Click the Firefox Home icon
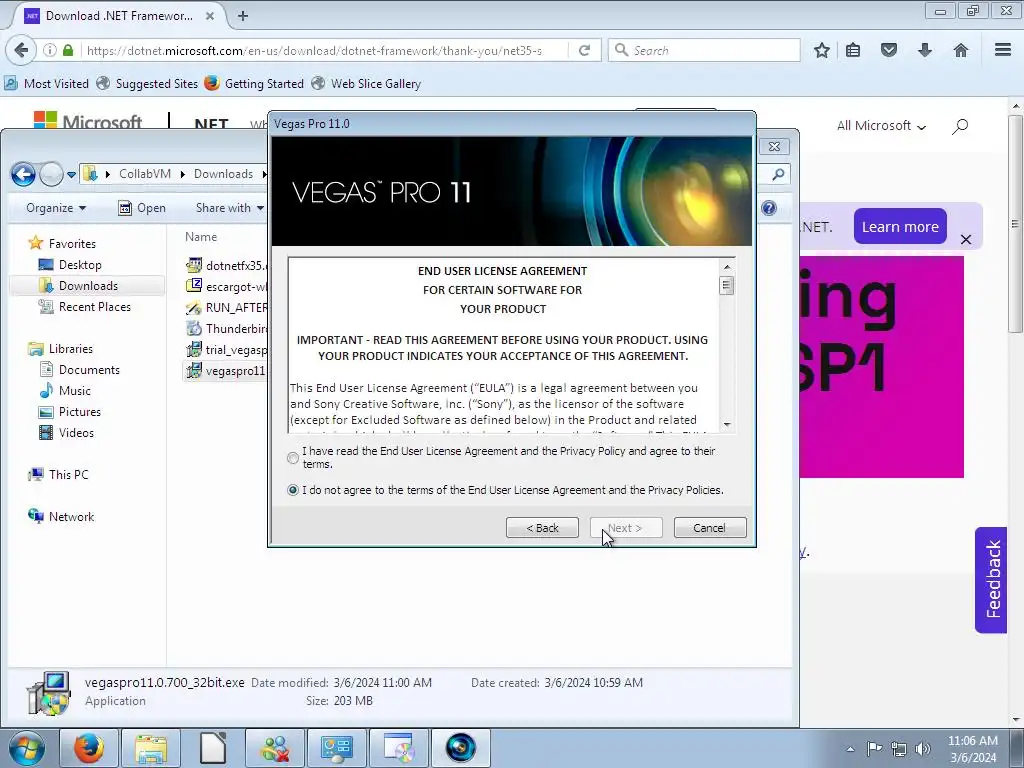 click(x=961, y=50)
